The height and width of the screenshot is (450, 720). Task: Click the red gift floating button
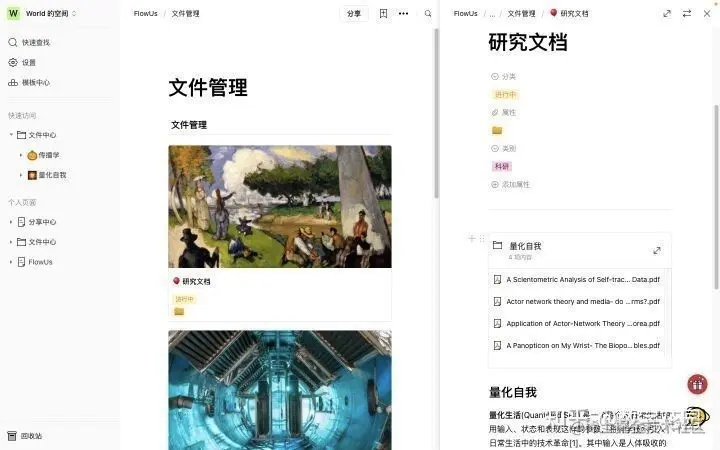[x=698, y=385]
